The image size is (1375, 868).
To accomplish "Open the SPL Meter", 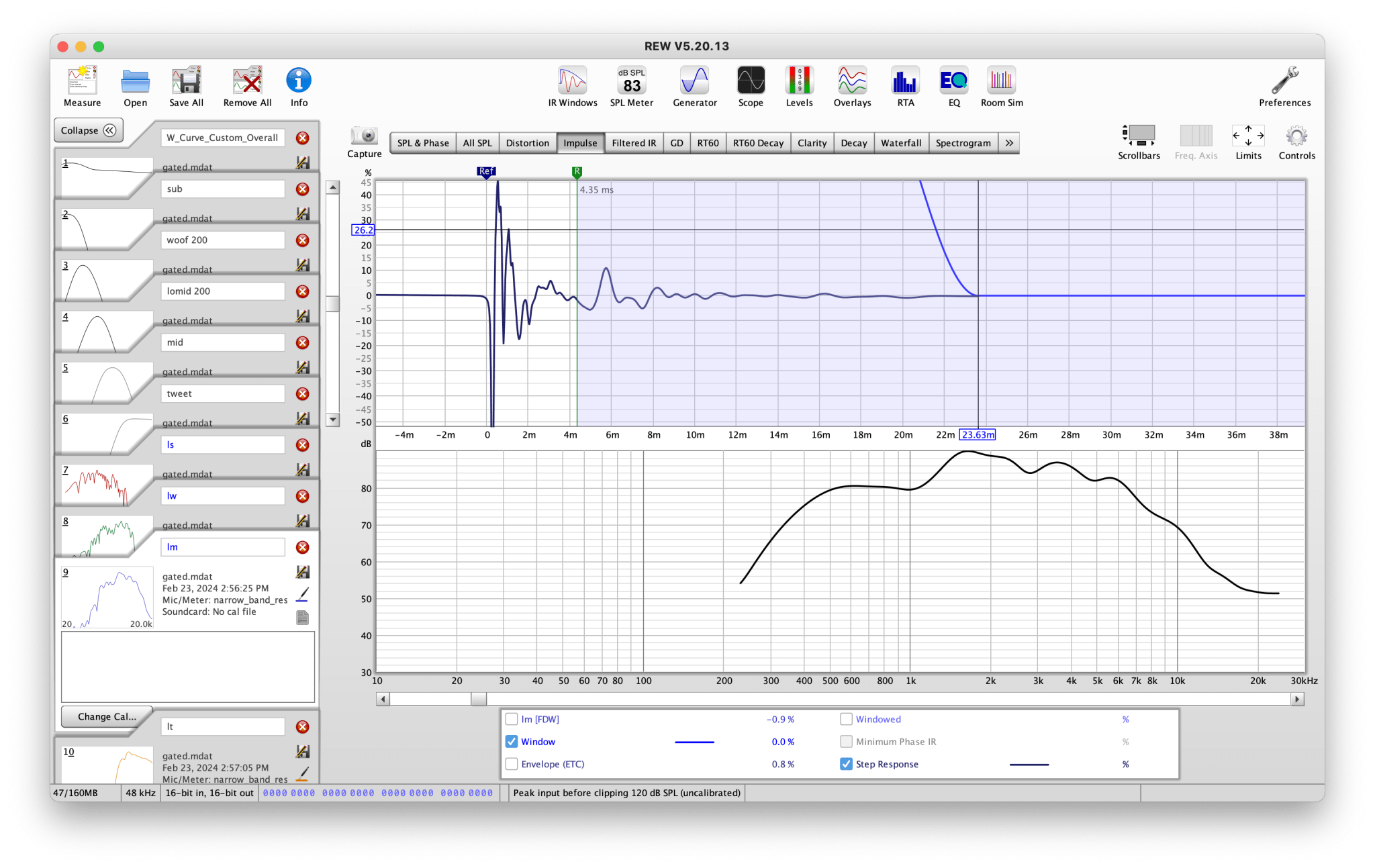I will (631, 87).
